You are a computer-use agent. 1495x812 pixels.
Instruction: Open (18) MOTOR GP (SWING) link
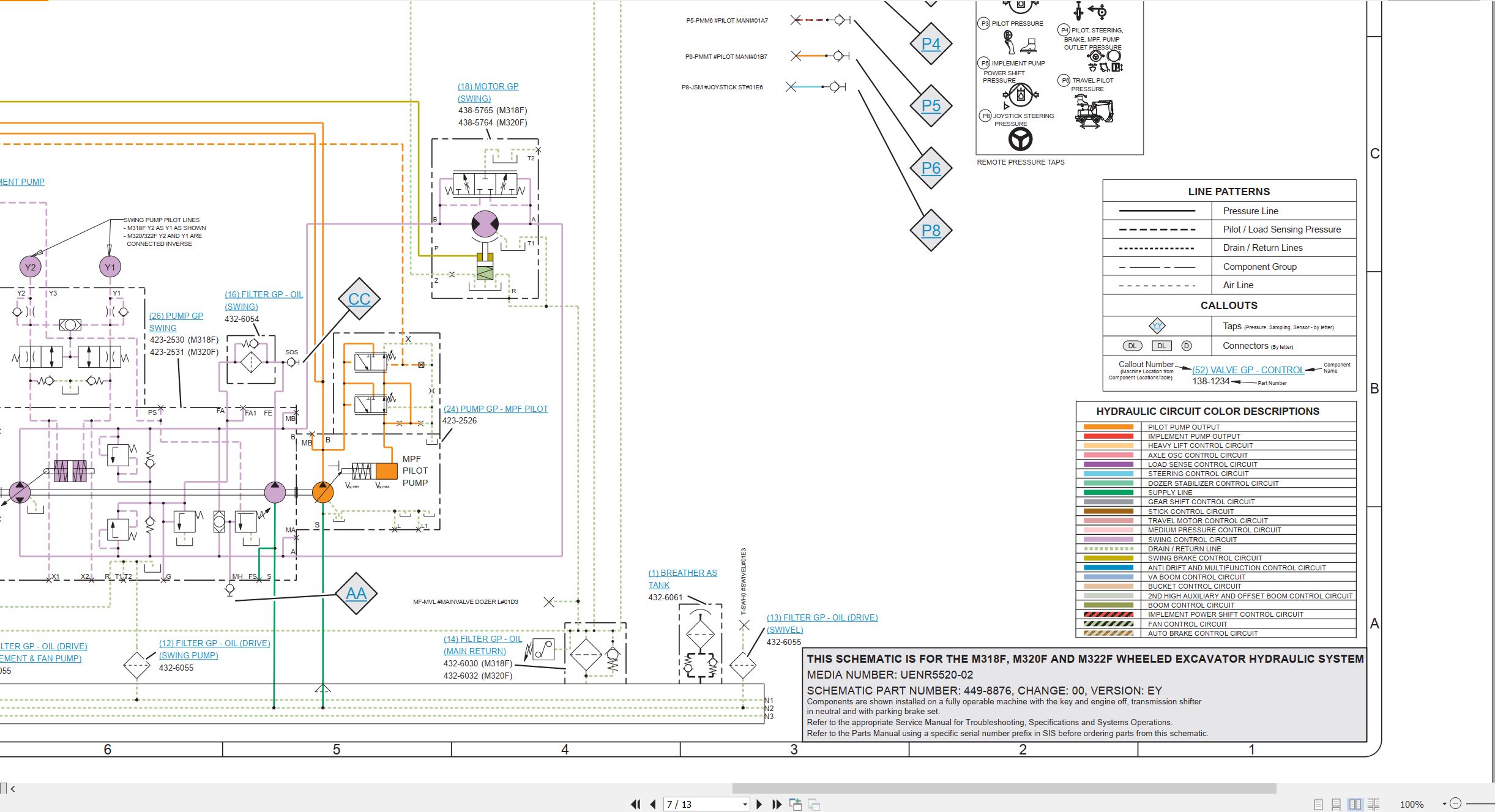[488, 92]
